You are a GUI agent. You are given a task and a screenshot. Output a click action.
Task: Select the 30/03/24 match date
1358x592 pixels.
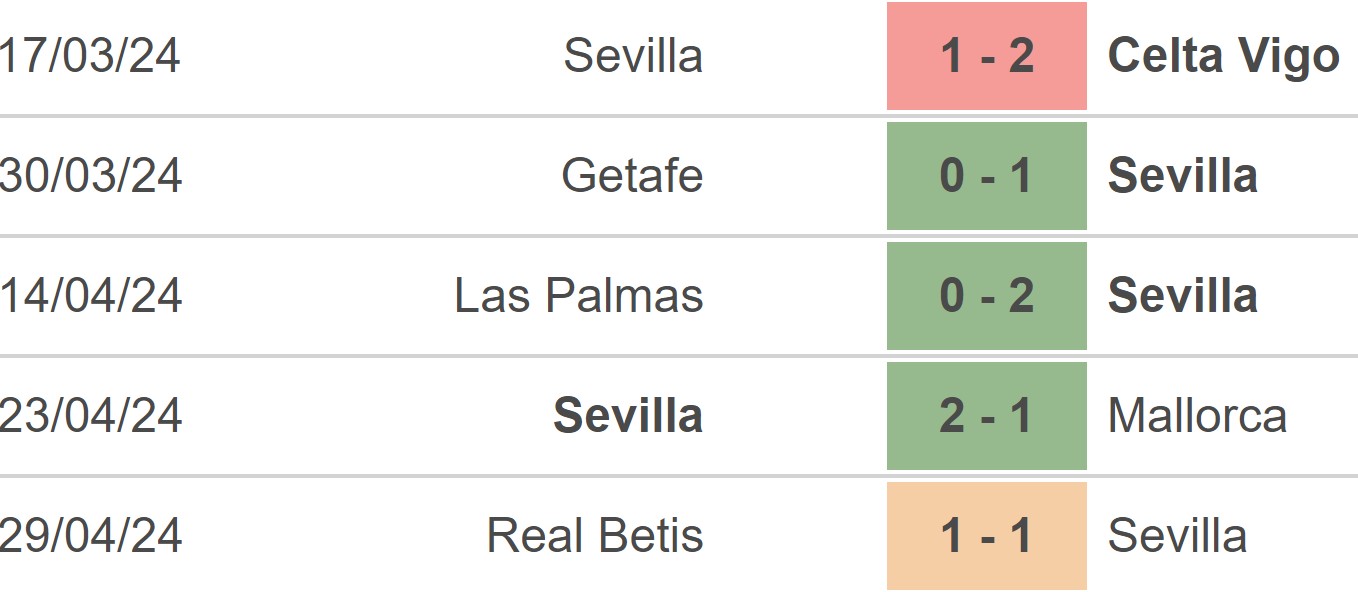pyautogui.click(x=90, y=176)
